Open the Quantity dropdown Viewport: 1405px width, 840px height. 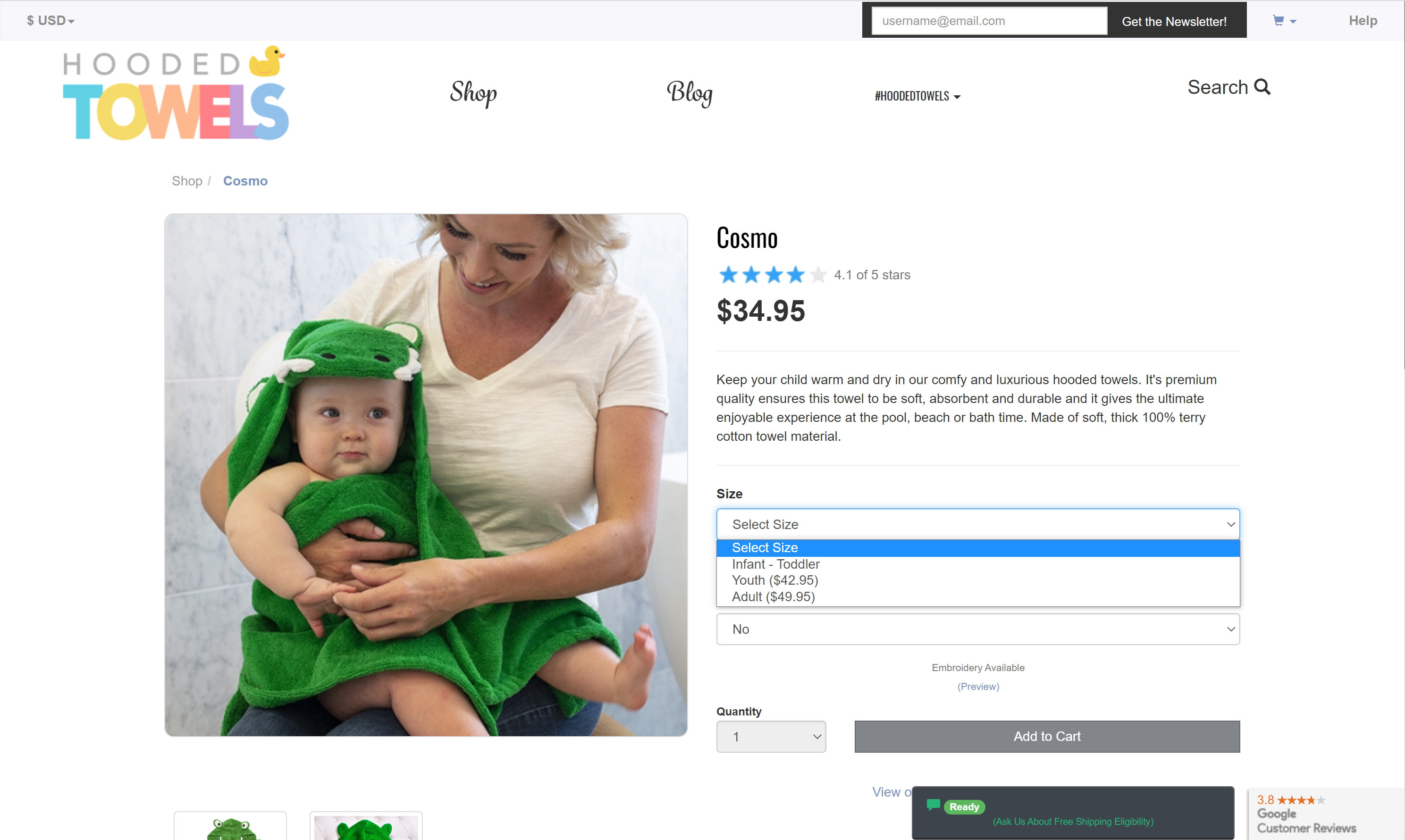770,736
